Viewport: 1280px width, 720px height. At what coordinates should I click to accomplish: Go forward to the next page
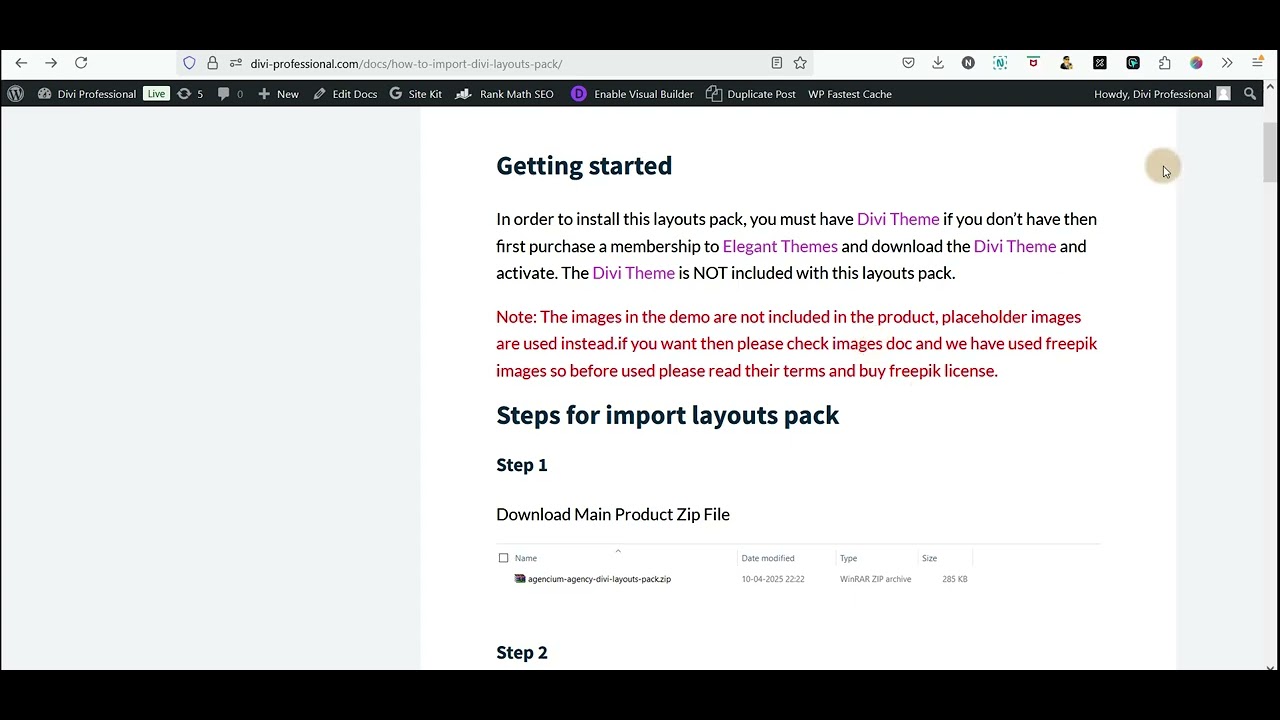tap(51, 63)
